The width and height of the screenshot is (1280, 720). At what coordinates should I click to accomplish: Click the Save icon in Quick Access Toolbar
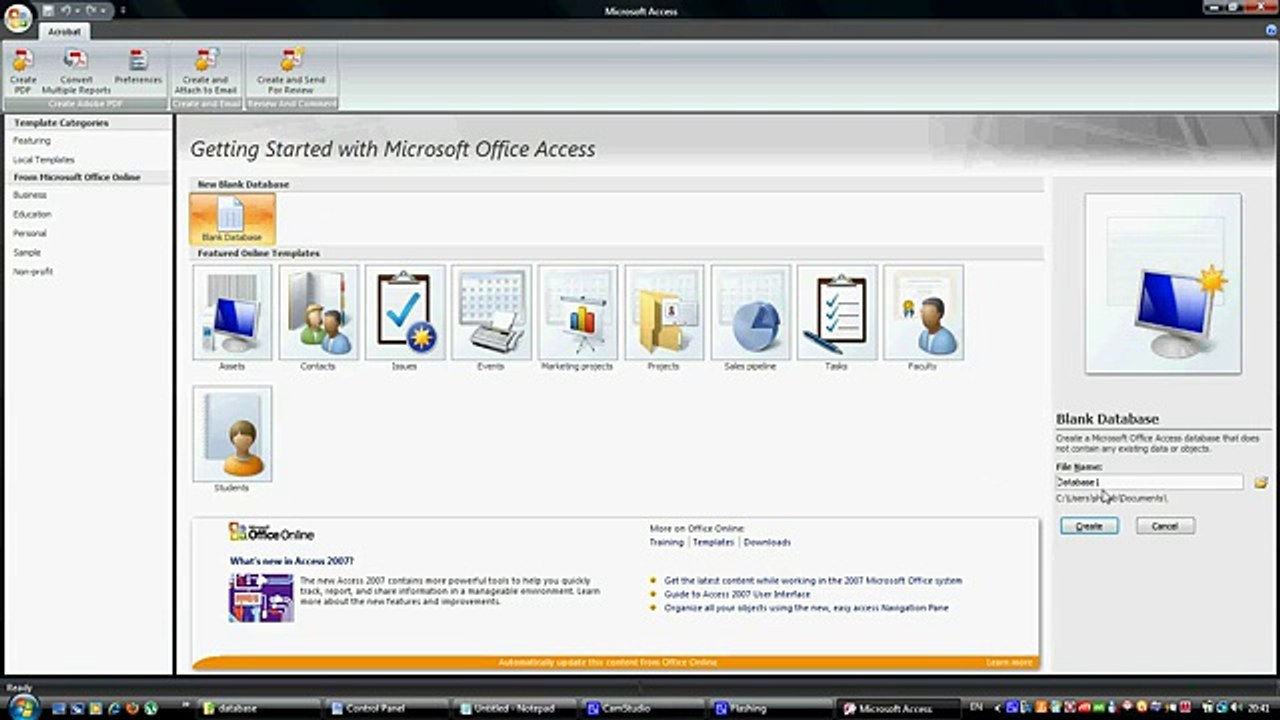click(x=48, y=10)
